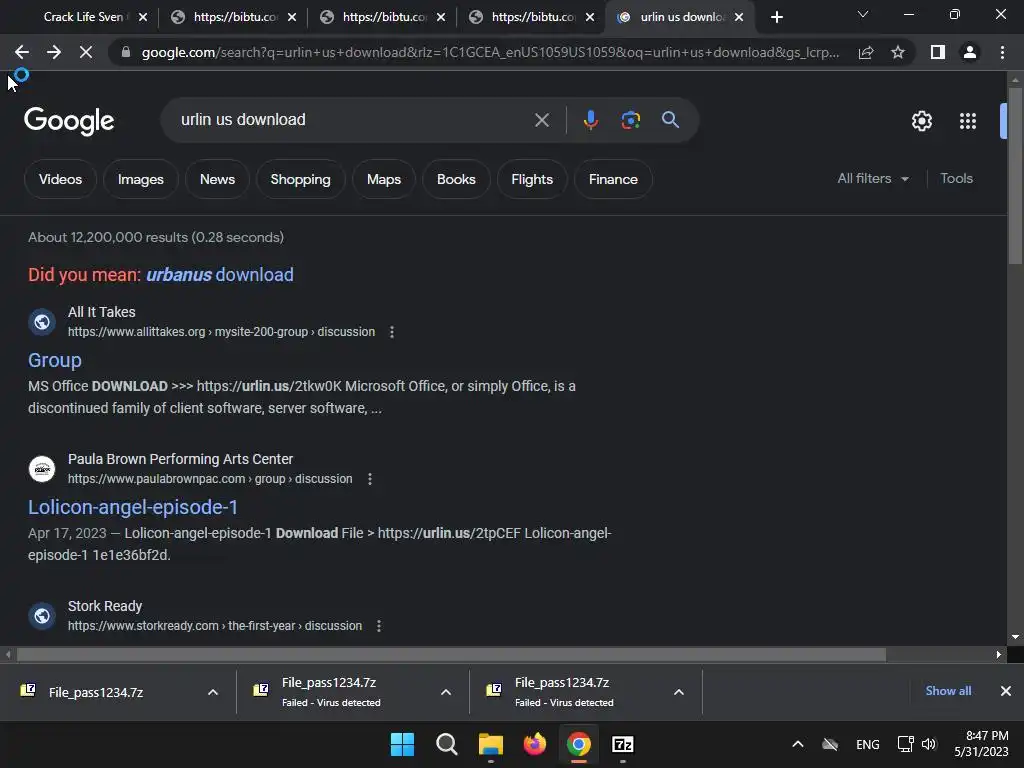Open Windows taskbar search
The image size is (1024, 768).
pos(447,744)
